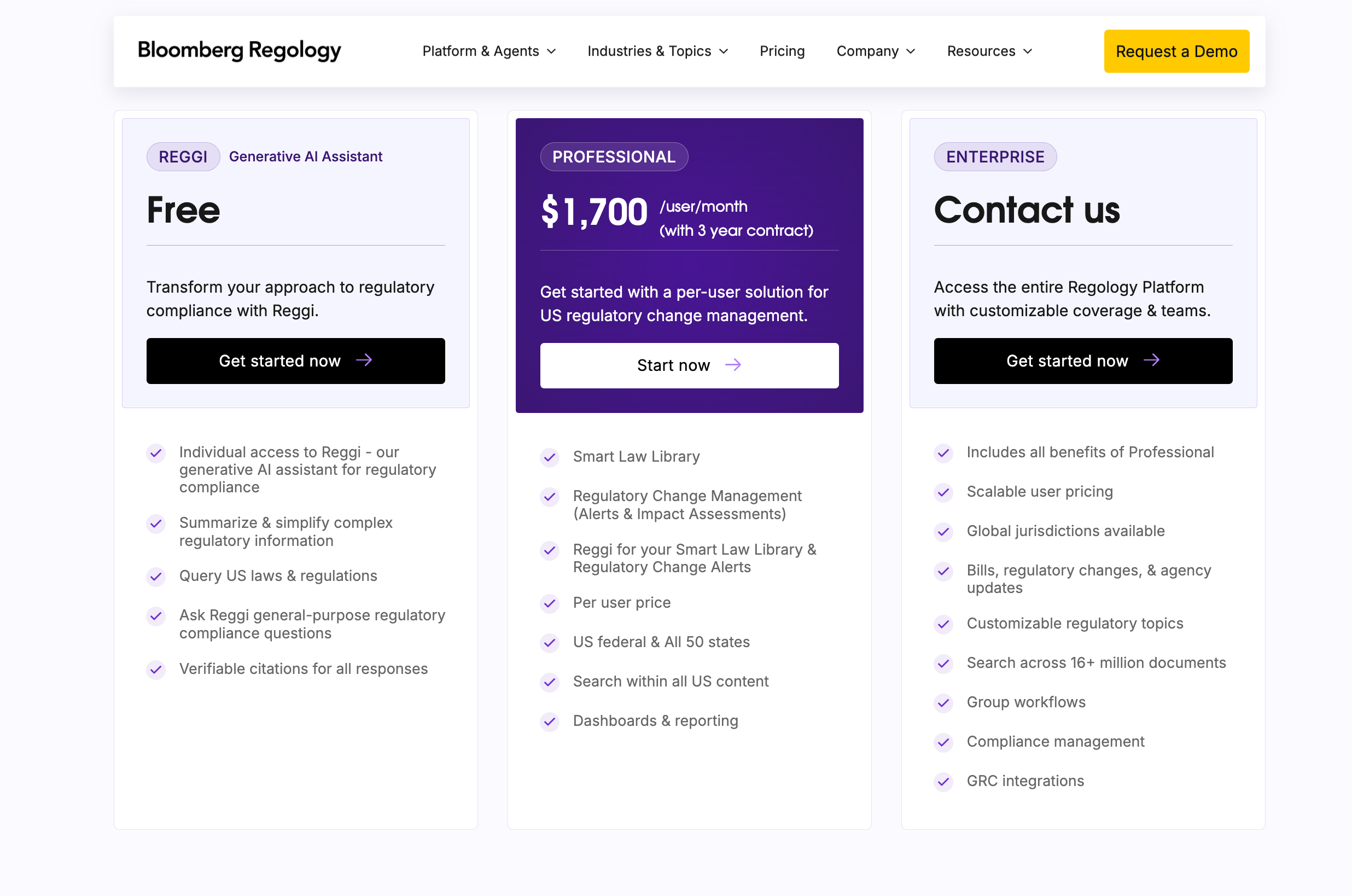Click checkmark next to Includes all benefits

[943, 453]
